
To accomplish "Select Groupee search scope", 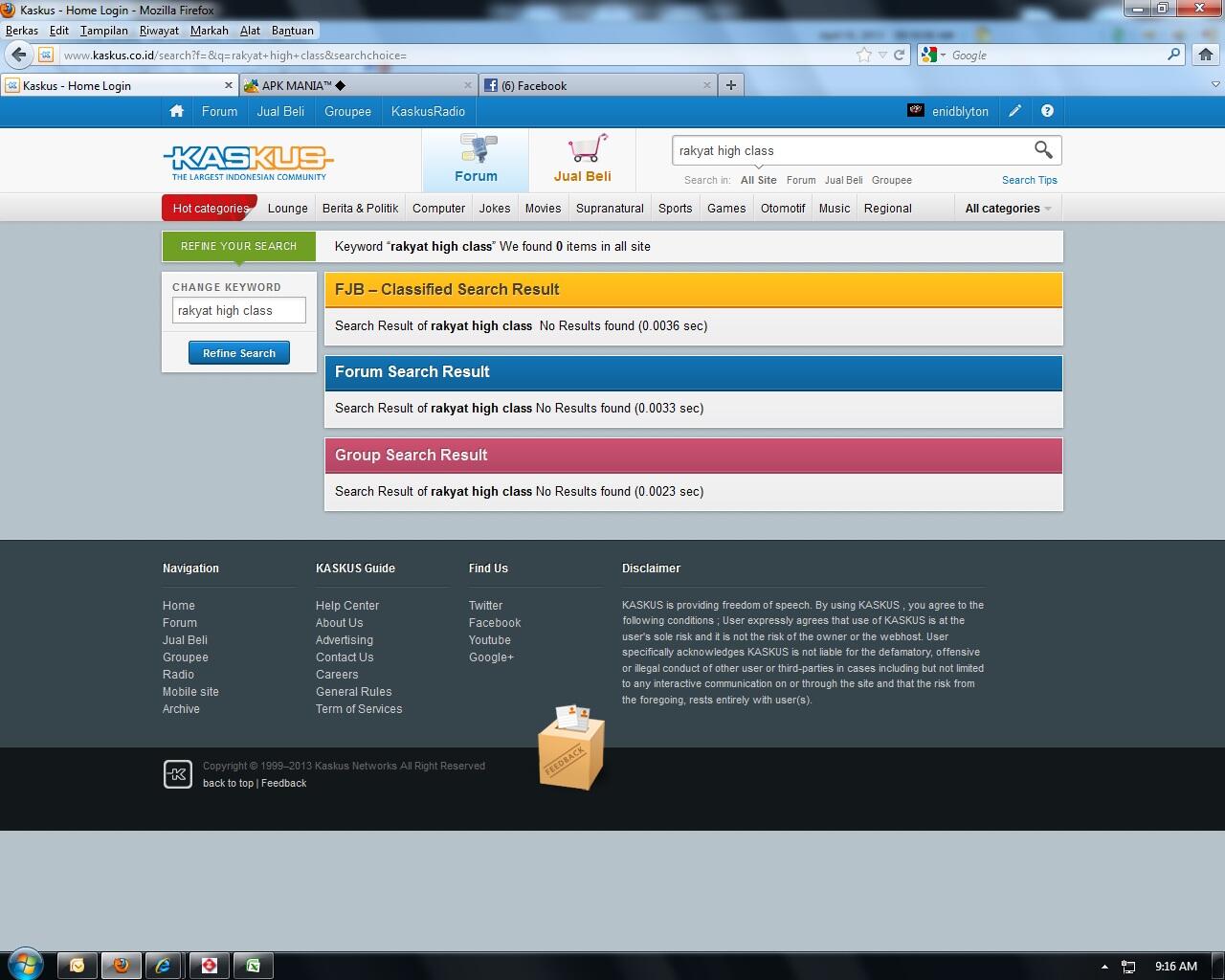I will 892,180.
